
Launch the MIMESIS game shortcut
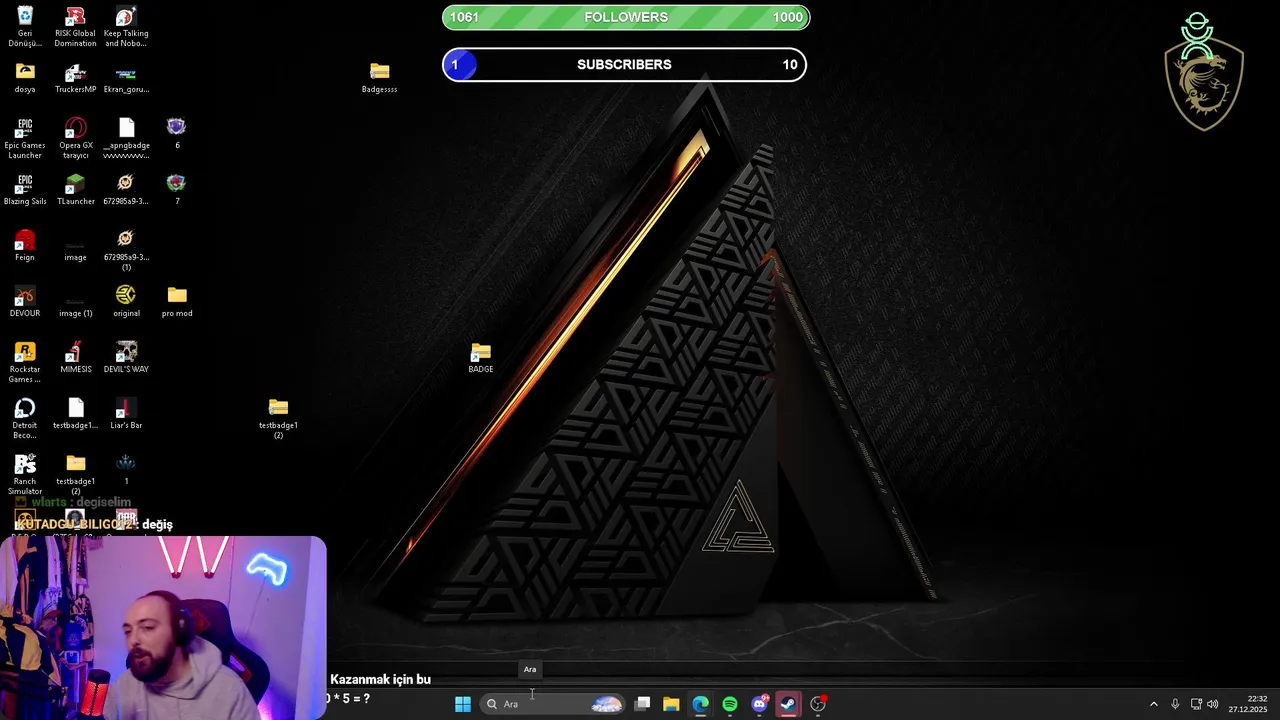click(75, 358)
